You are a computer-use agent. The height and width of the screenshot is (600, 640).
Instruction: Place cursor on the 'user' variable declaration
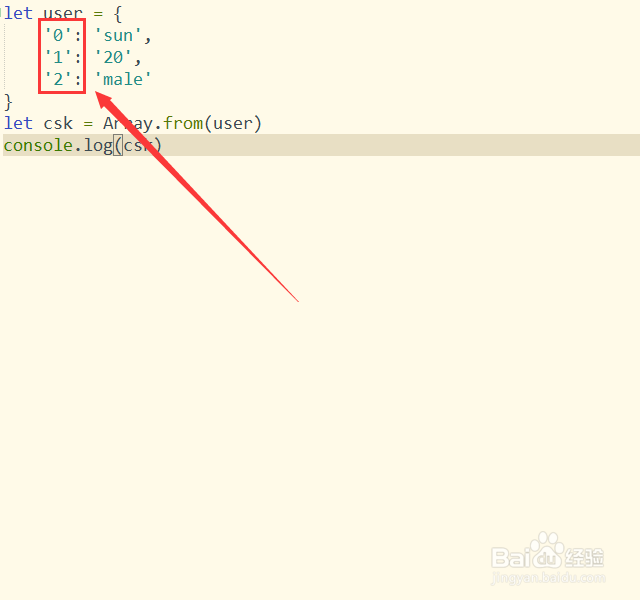tap(63, 13)
